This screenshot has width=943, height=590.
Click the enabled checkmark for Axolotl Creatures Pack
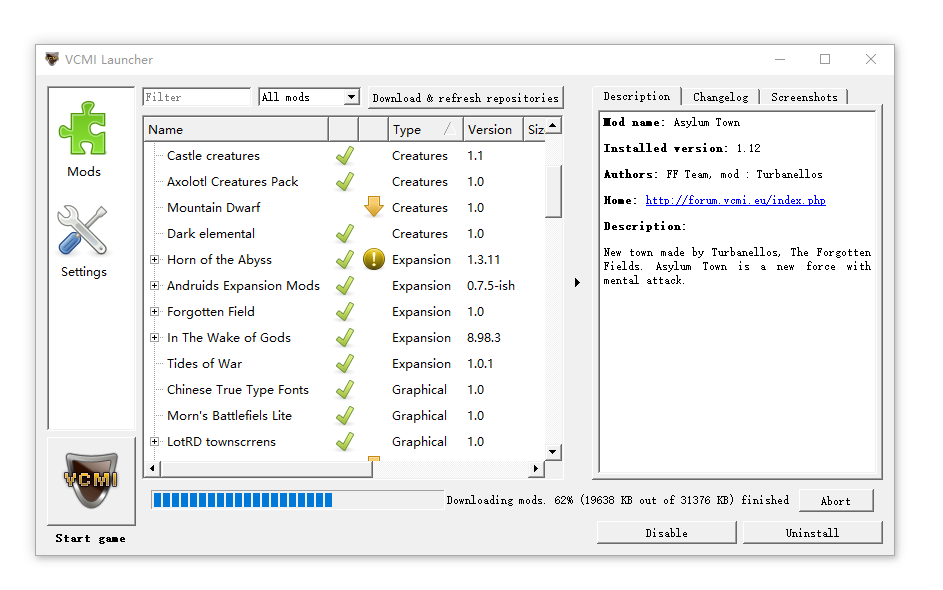(344, 182)
